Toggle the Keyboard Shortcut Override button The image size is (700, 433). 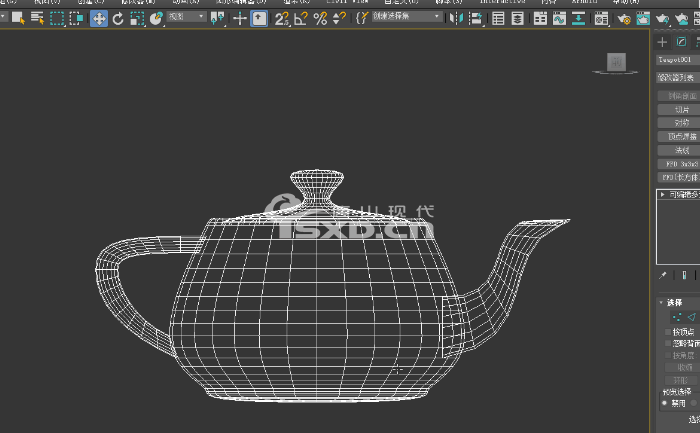[259, 18]
